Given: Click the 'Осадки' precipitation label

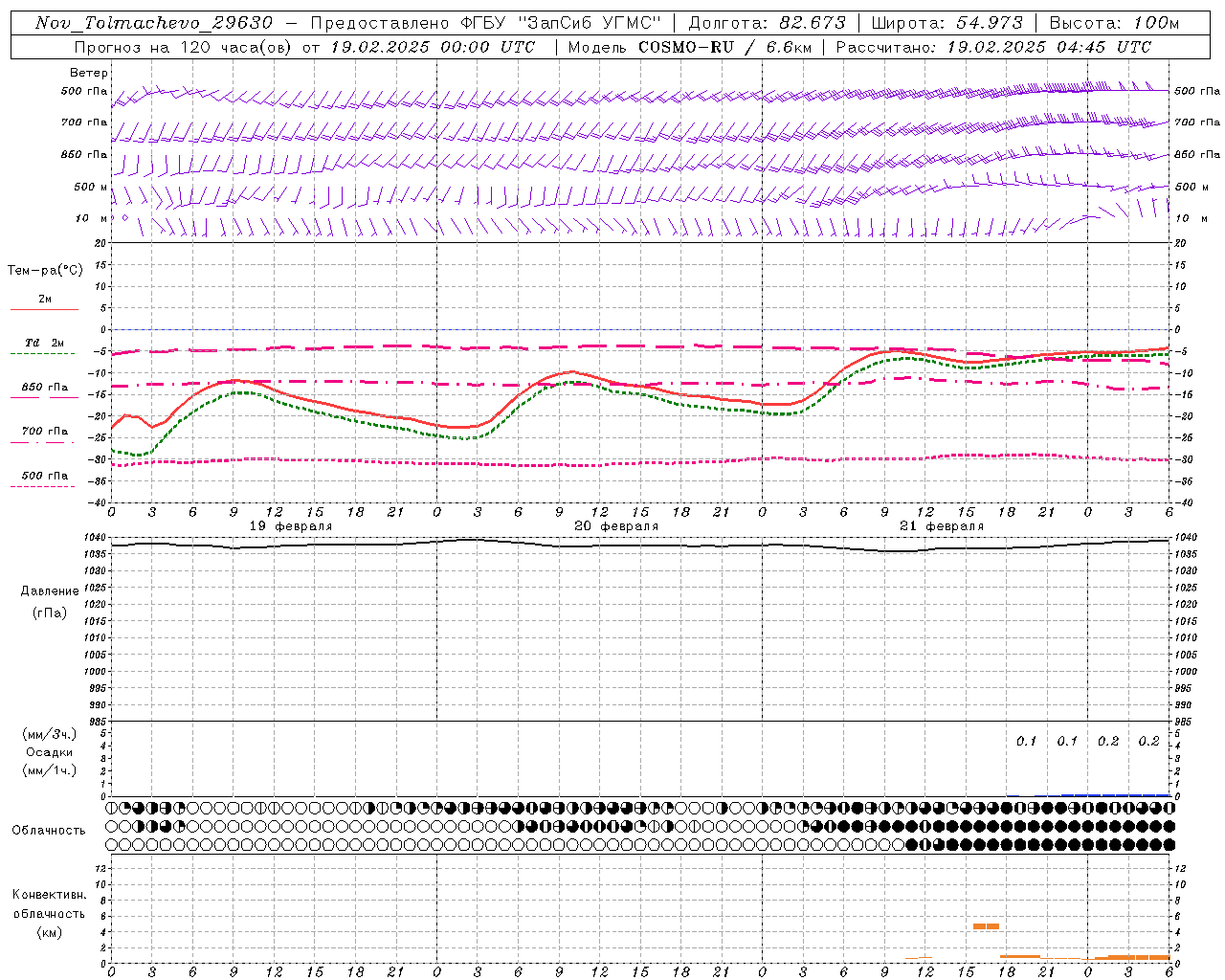Looking at the screenshot, I should tap(50, 752).
